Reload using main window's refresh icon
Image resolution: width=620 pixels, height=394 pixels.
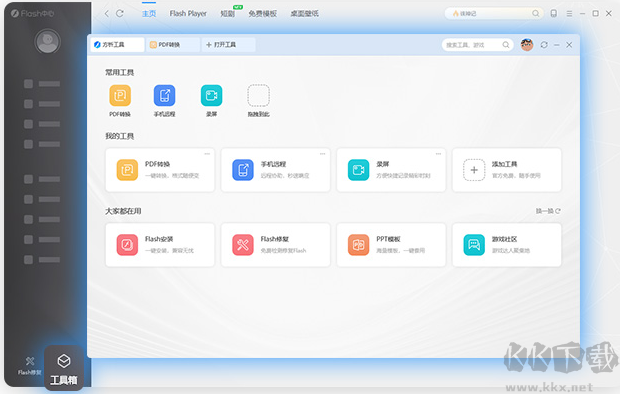[120, 13]
